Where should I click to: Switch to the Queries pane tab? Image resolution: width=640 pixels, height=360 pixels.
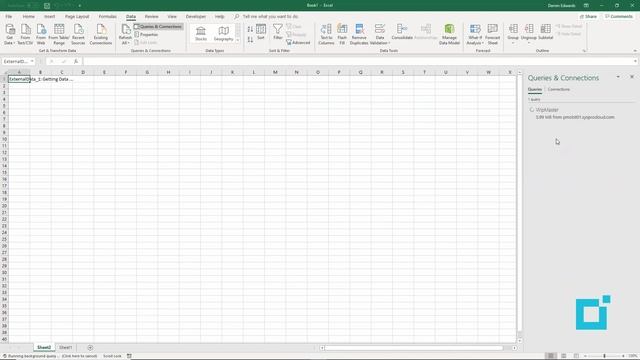pos(535,89)
